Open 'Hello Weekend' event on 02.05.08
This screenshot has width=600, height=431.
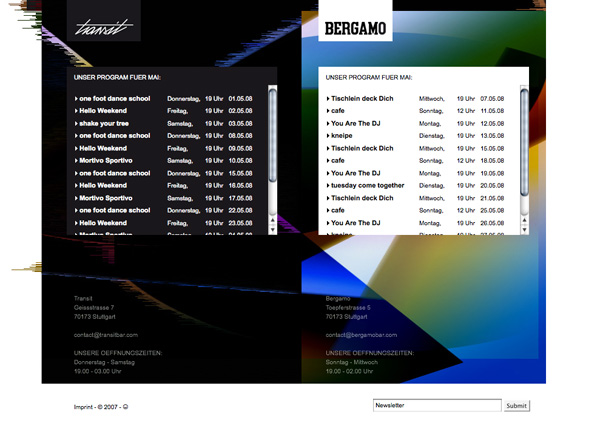(x=103, y=111)
